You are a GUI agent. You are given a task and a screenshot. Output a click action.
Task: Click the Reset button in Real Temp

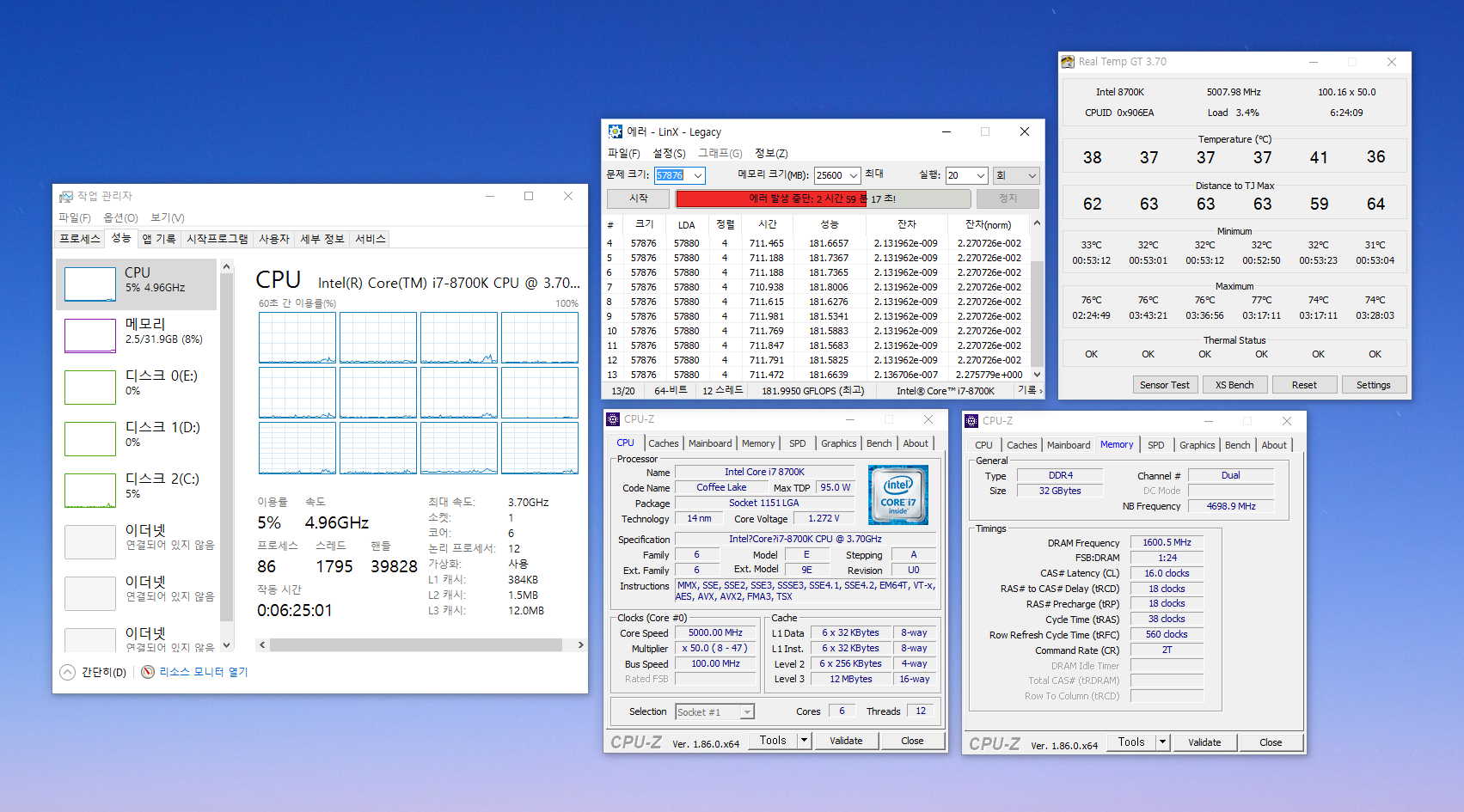pos(1304,385)
